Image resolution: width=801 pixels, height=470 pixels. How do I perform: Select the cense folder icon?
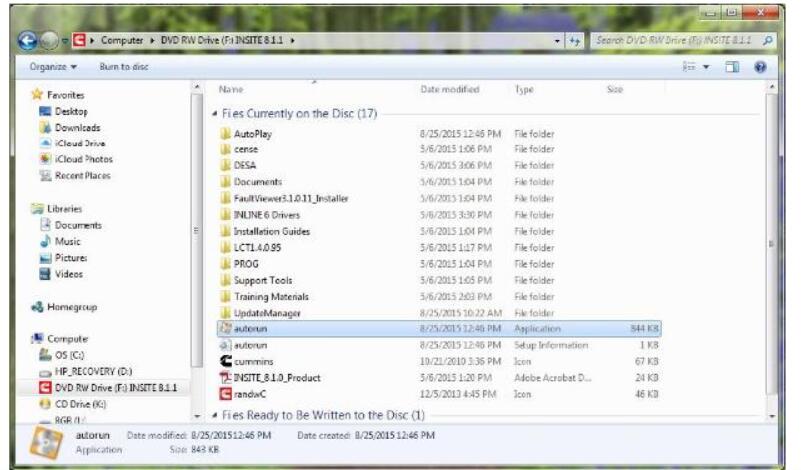click(x=225, y=149)
